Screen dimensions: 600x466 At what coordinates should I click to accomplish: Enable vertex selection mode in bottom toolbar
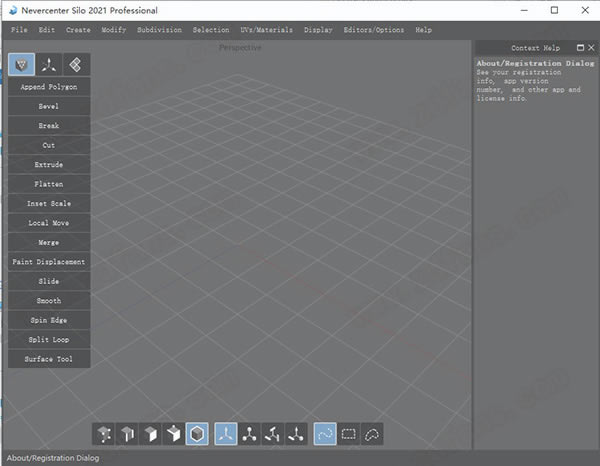point(105,434)
